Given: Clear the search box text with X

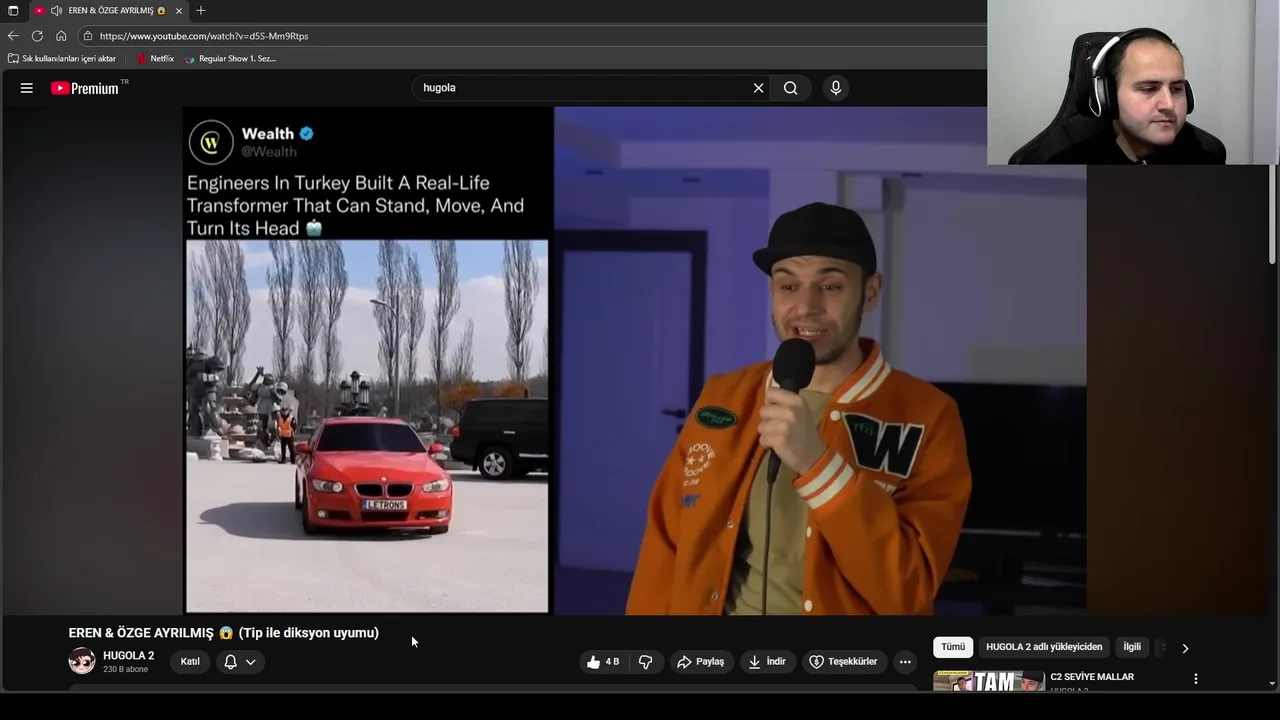Looking at the screenshot, I should coord(758,88).
